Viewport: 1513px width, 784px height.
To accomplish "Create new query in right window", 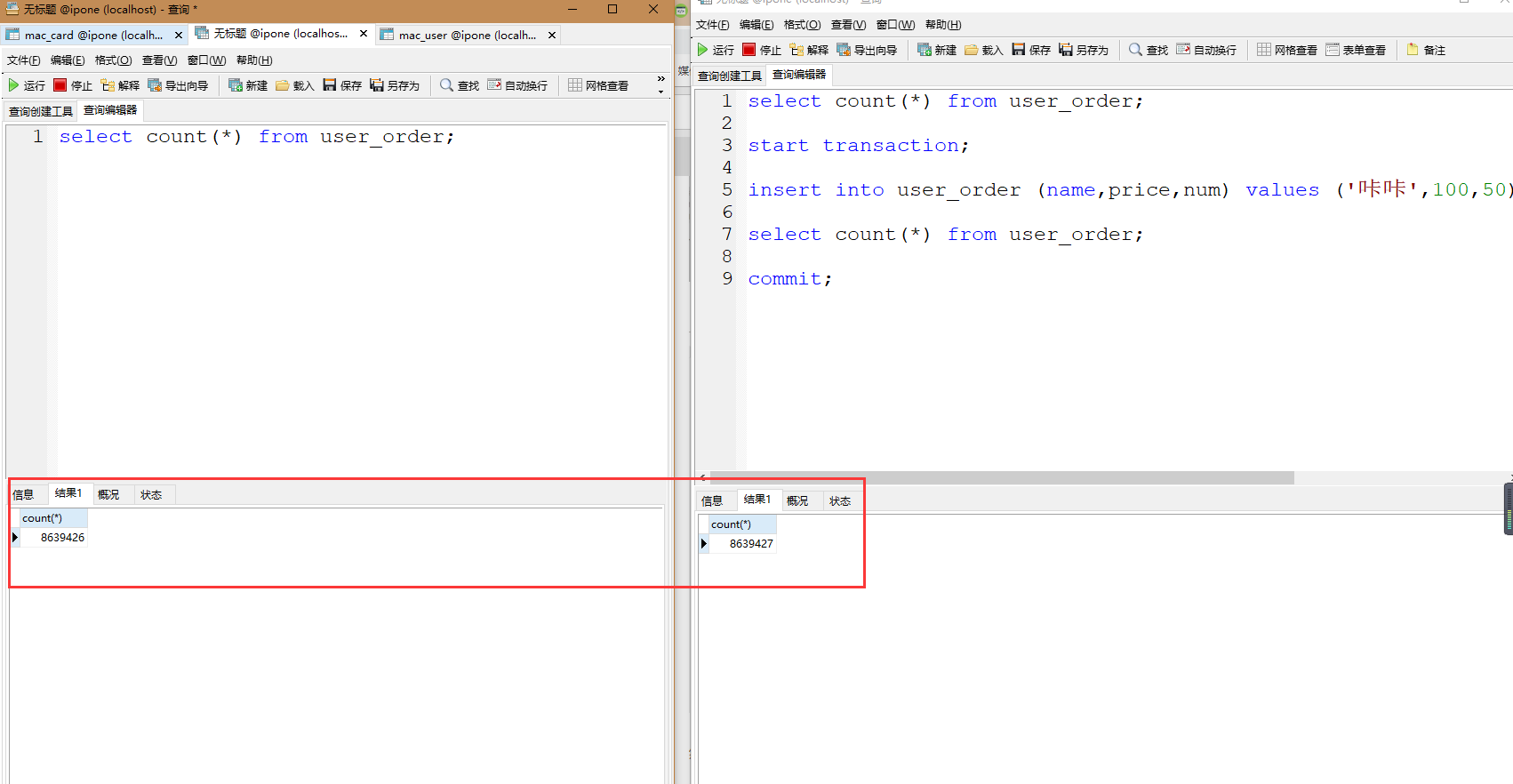I will click(x=937, y=50).
